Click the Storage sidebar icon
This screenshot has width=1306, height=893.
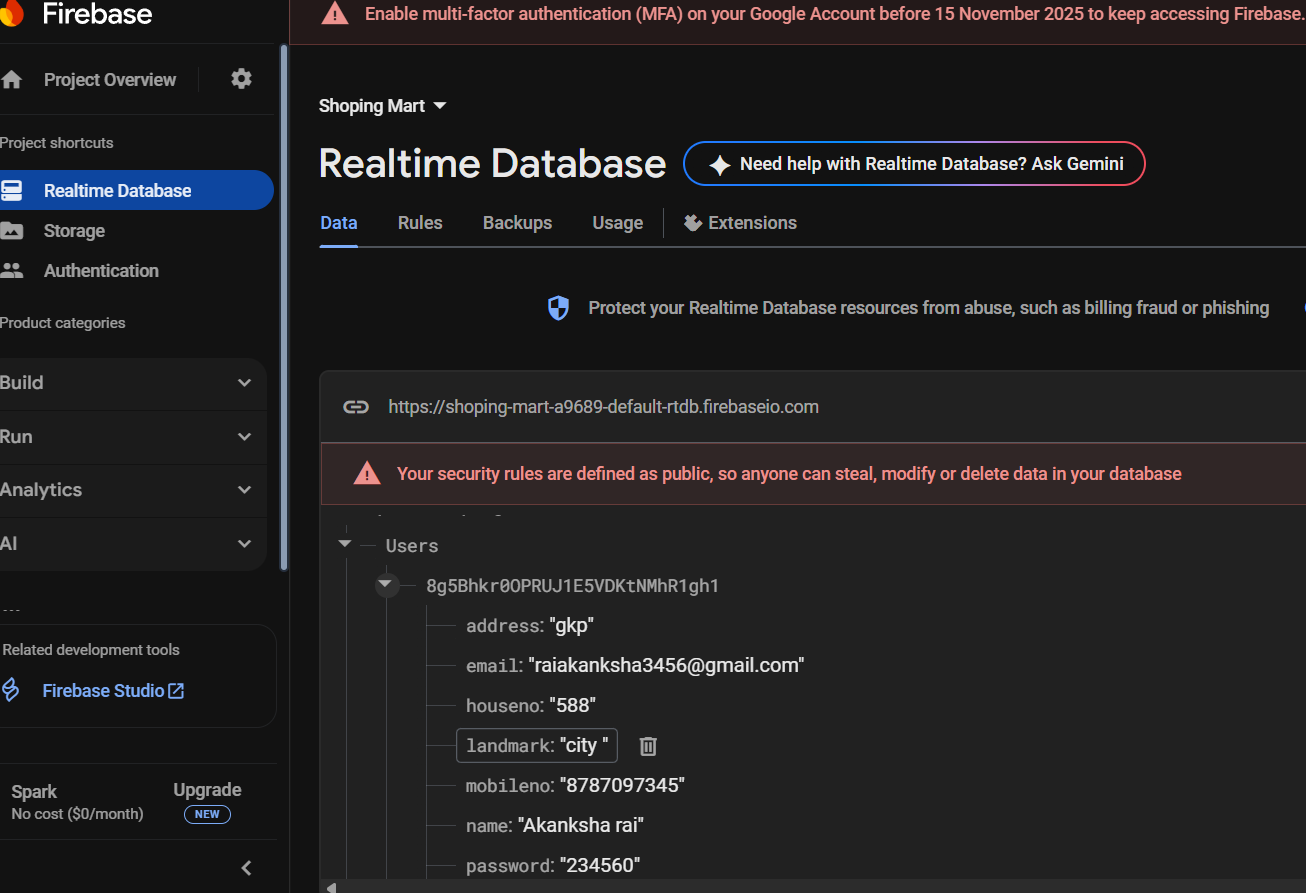pos(12,231)
